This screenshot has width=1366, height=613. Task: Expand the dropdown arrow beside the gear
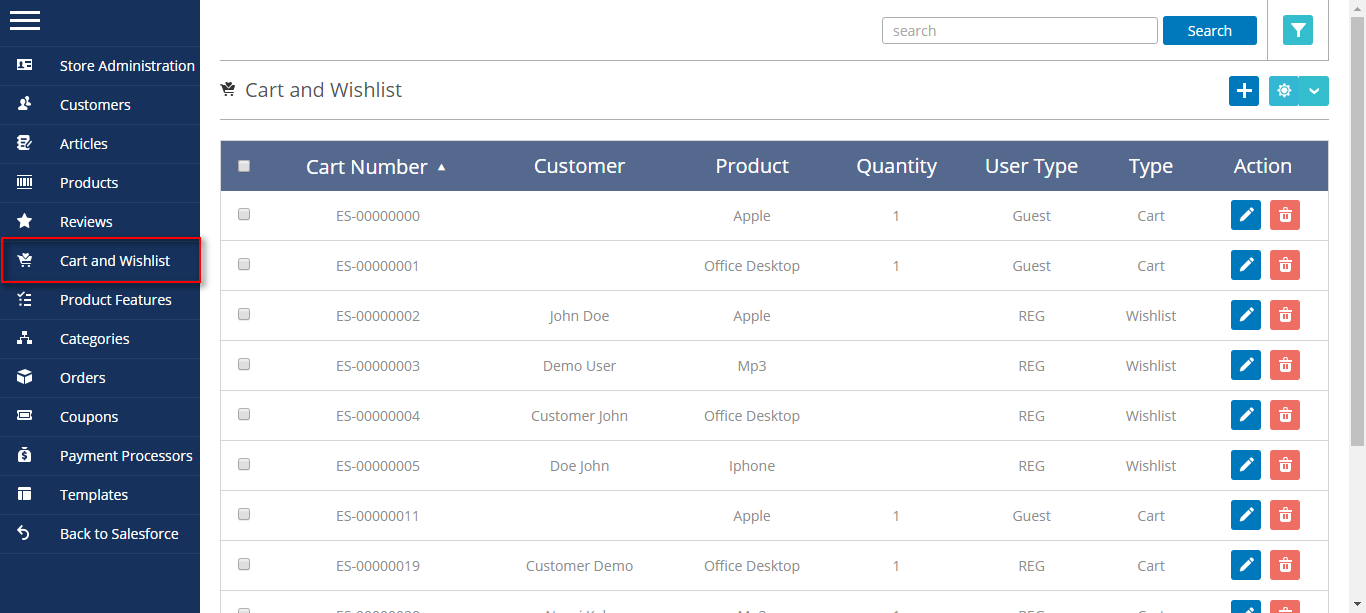coord(1314,91)
